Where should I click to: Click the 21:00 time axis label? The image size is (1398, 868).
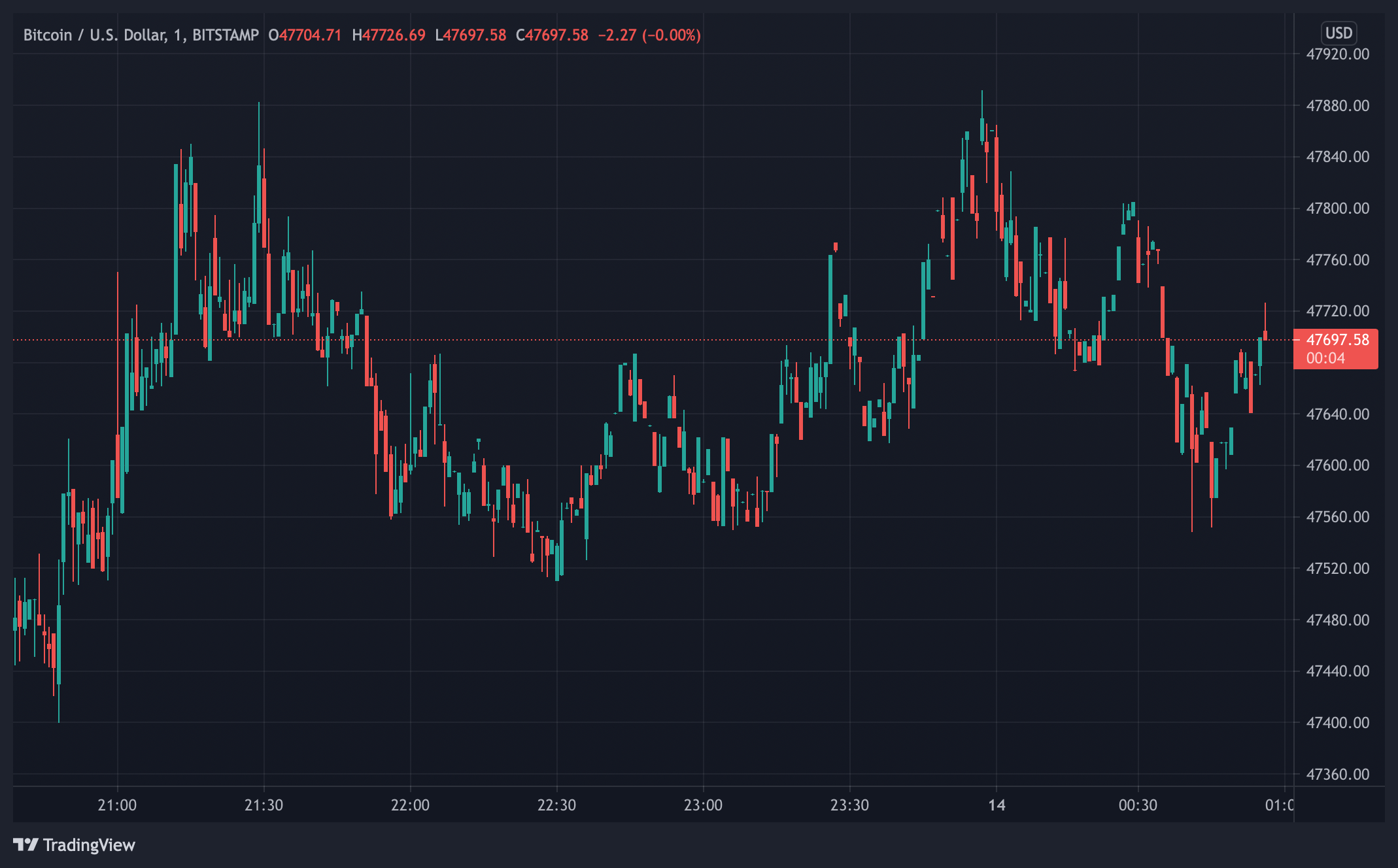pos(117,805)
